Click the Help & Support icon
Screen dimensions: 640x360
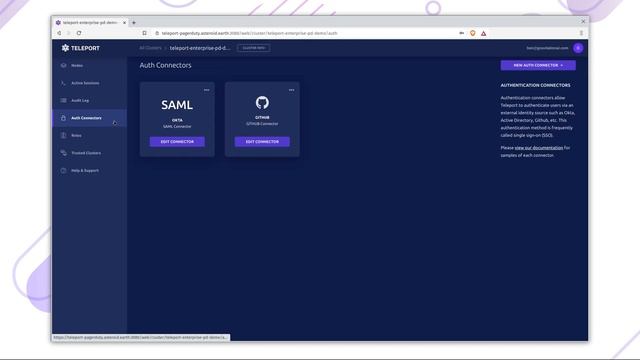pos(63,171)
